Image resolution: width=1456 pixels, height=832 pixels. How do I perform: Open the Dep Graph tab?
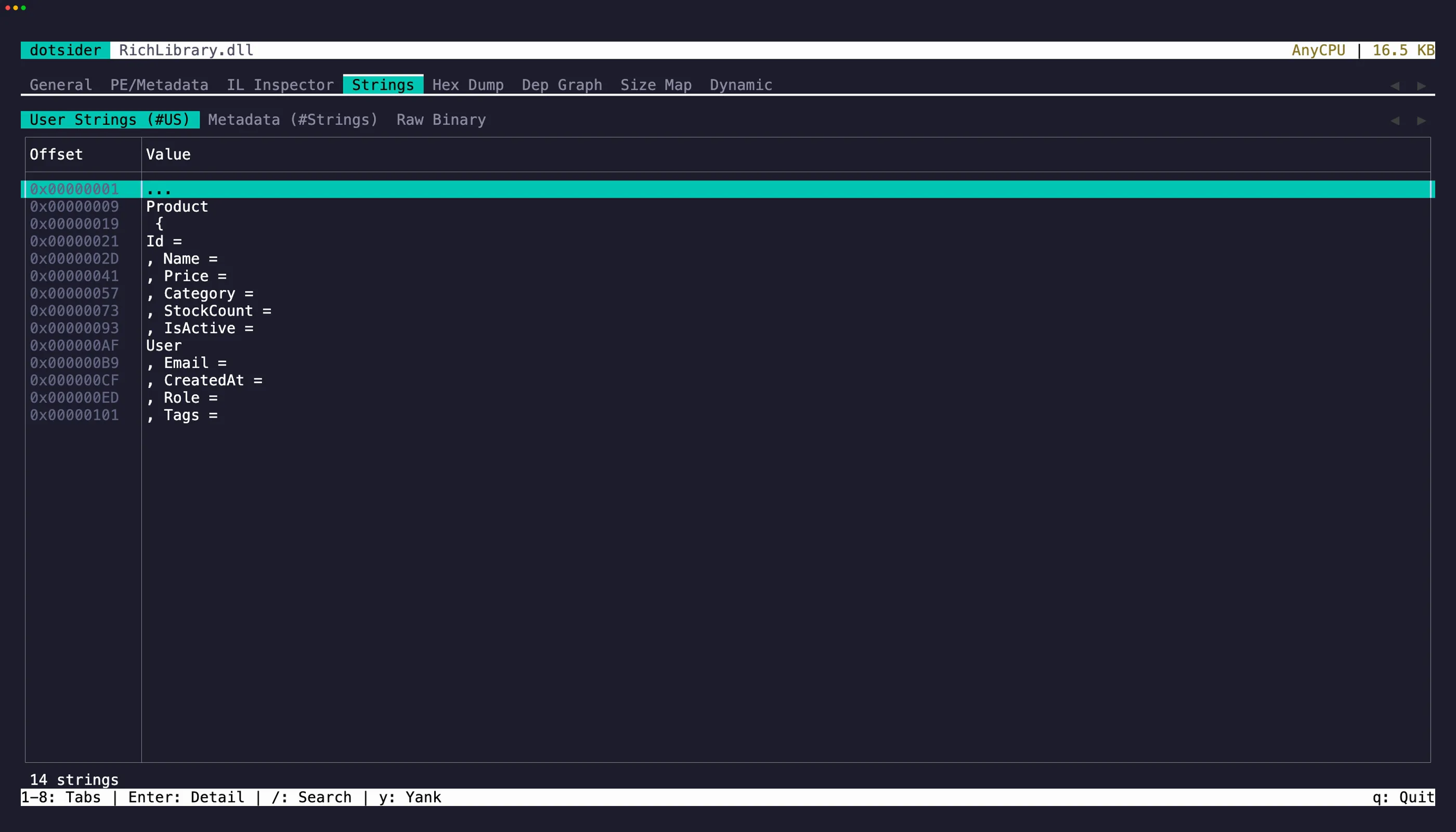pos(562,85)
